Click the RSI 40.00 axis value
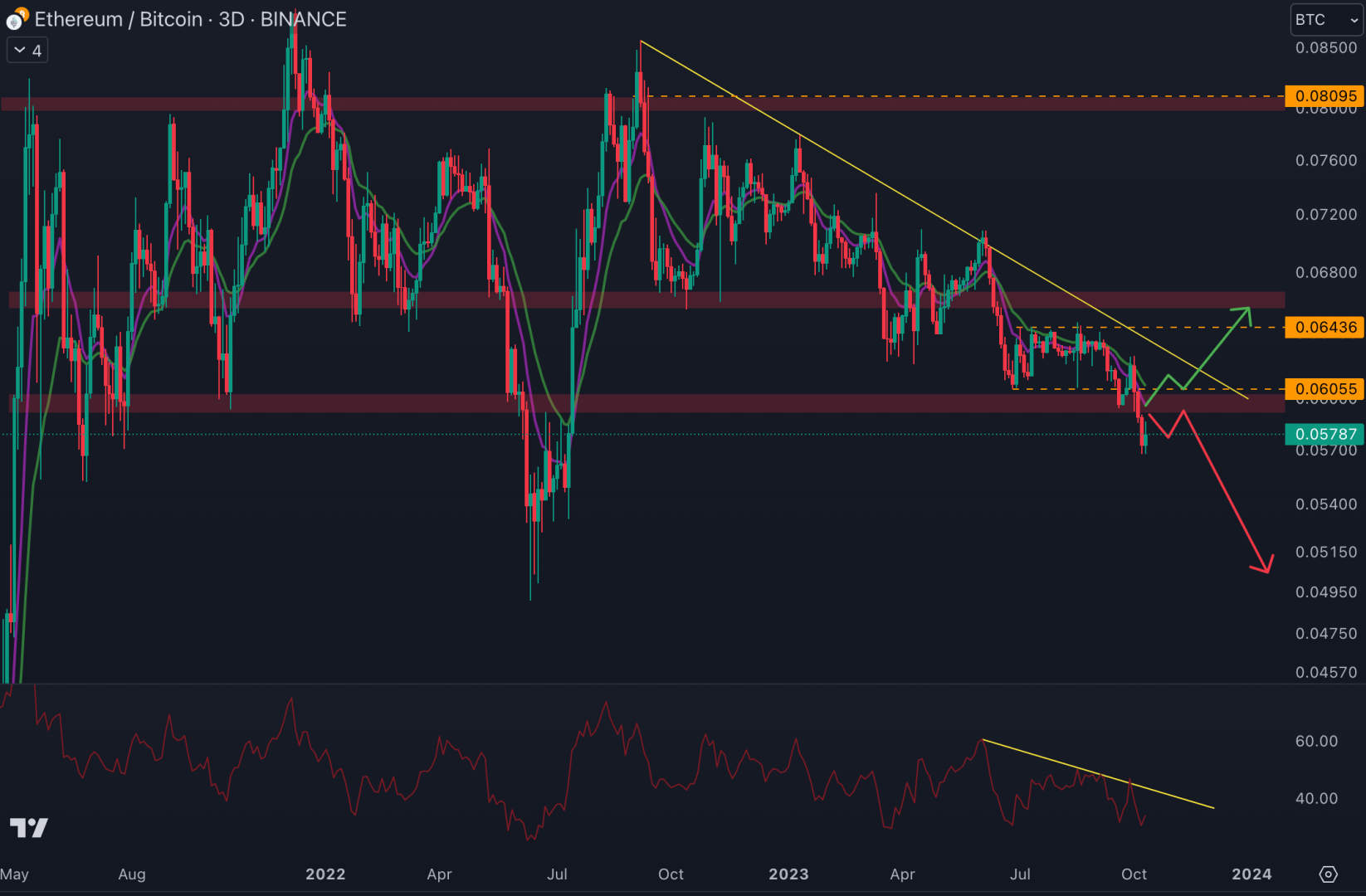1366x896 pixels. pyautogui.click(x=1316, y=799)
